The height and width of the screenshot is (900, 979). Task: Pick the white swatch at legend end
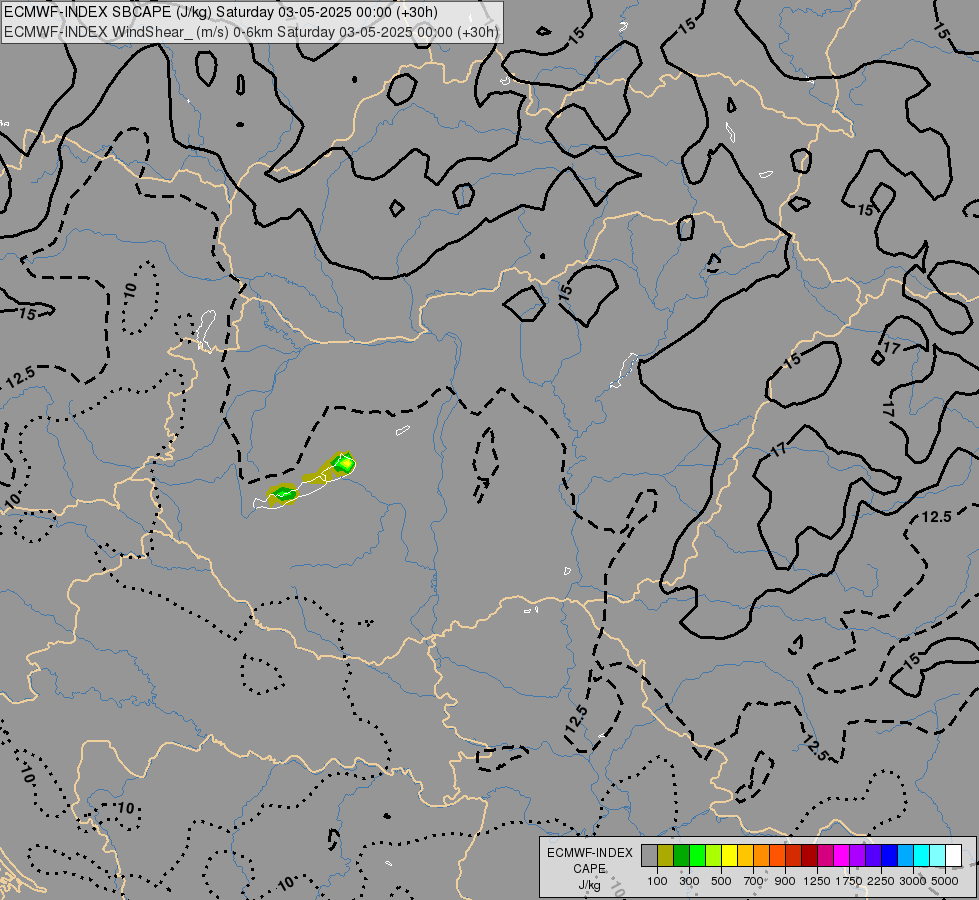tap(953, 855)
